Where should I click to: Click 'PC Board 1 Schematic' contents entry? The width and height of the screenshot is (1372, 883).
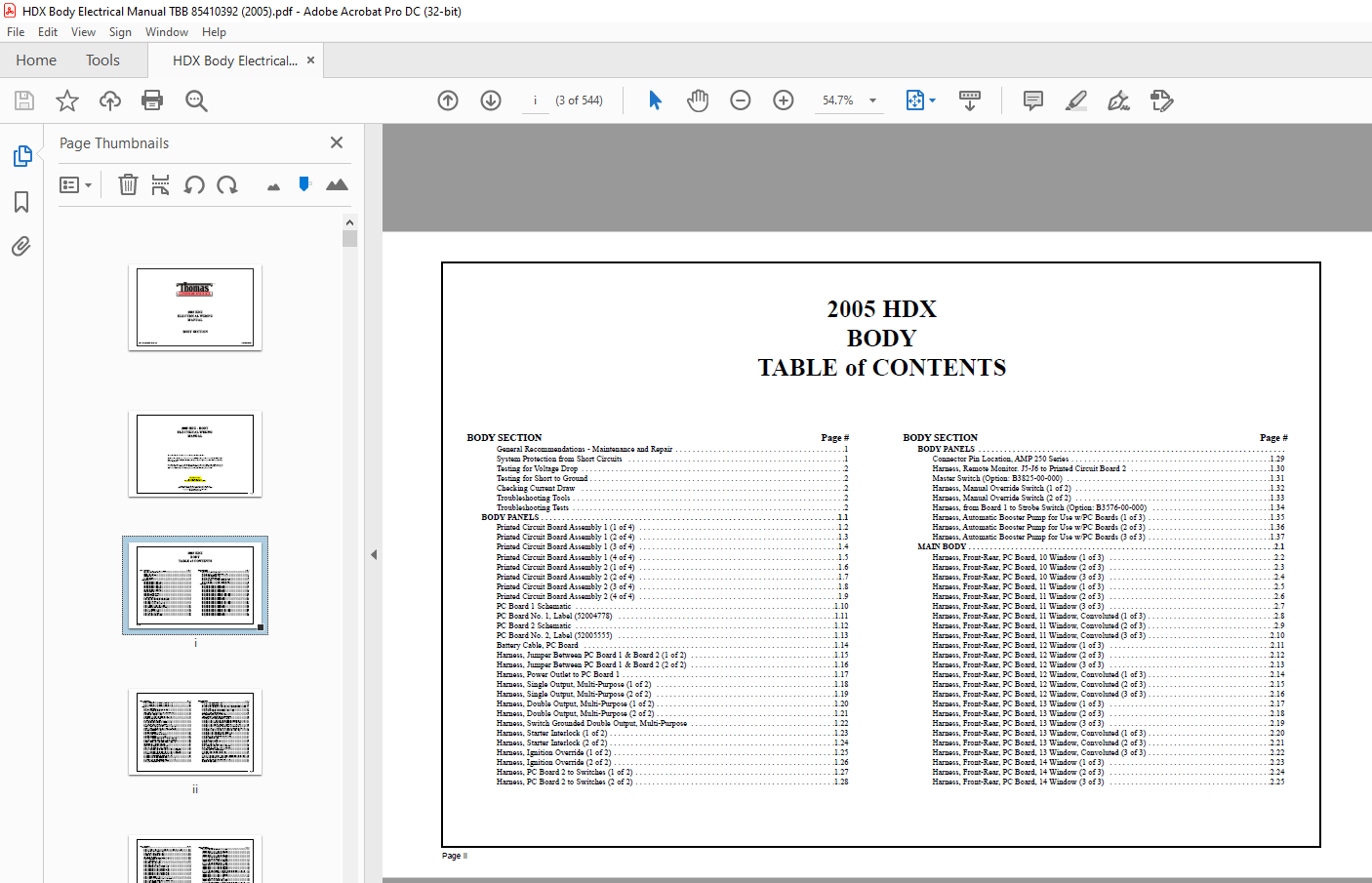[534, 606]
